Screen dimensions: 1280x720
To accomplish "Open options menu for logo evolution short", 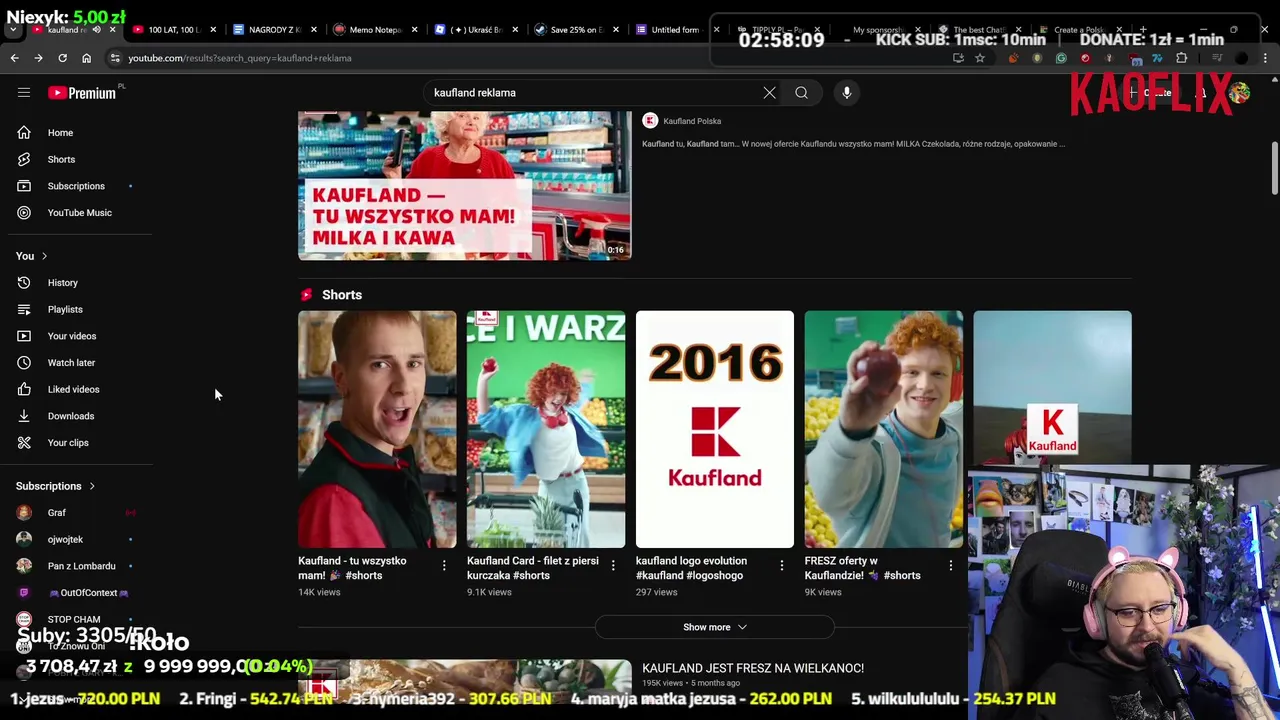I will click(782, 566).
